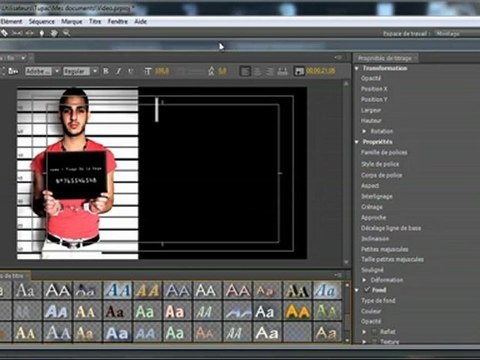Expand the Rotation property
480x360 pixels.
(364, 131)
